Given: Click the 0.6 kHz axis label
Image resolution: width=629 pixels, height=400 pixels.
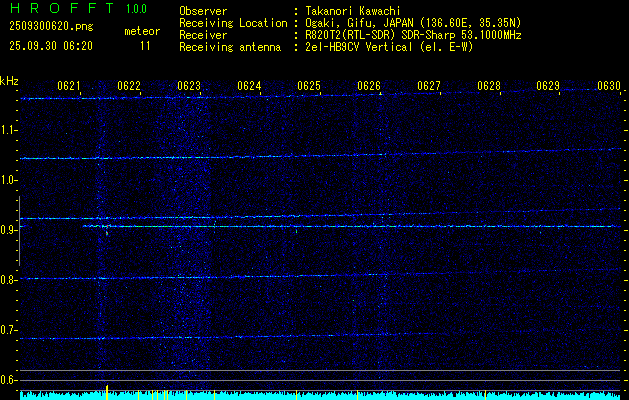Looking at the screenshot, I should pyautogui.click(x=9, y=380).
